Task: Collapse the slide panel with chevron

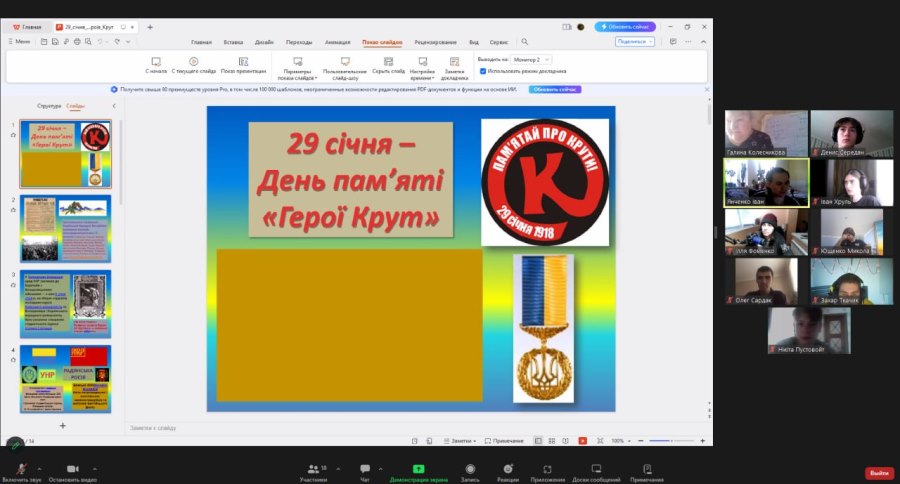Action: pyautogui.click(x=114, y=106)
